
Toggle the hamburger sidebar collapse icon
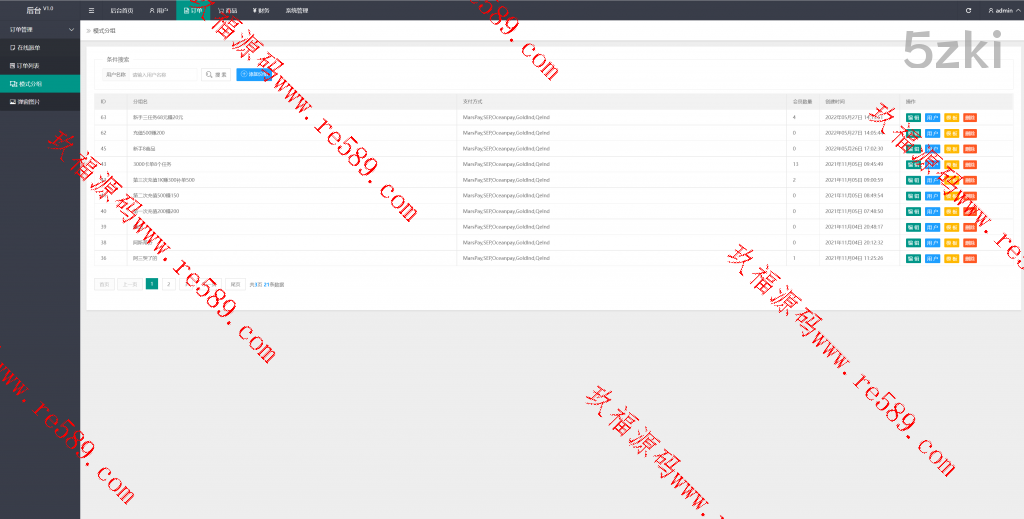(92, 10)
